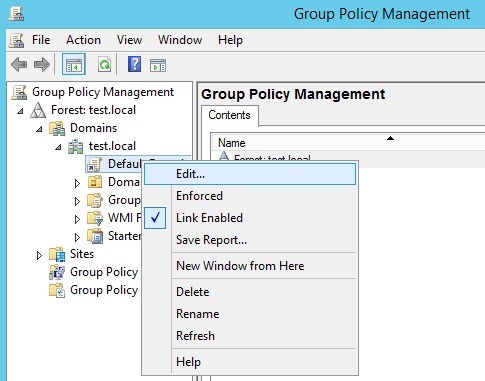Toggle the Show/Hide Console Tree icon

click(x=74, y=64)
